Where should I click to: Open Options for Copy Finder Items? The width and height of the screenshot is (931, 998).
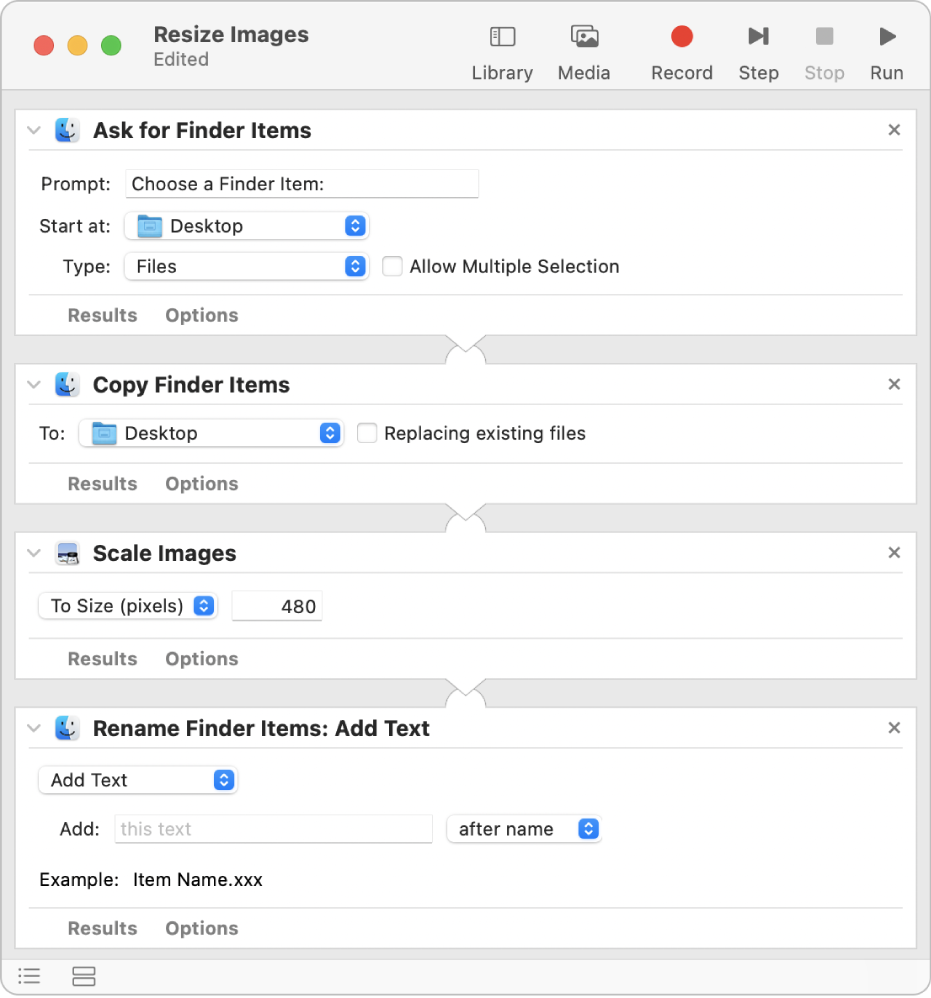201,483
